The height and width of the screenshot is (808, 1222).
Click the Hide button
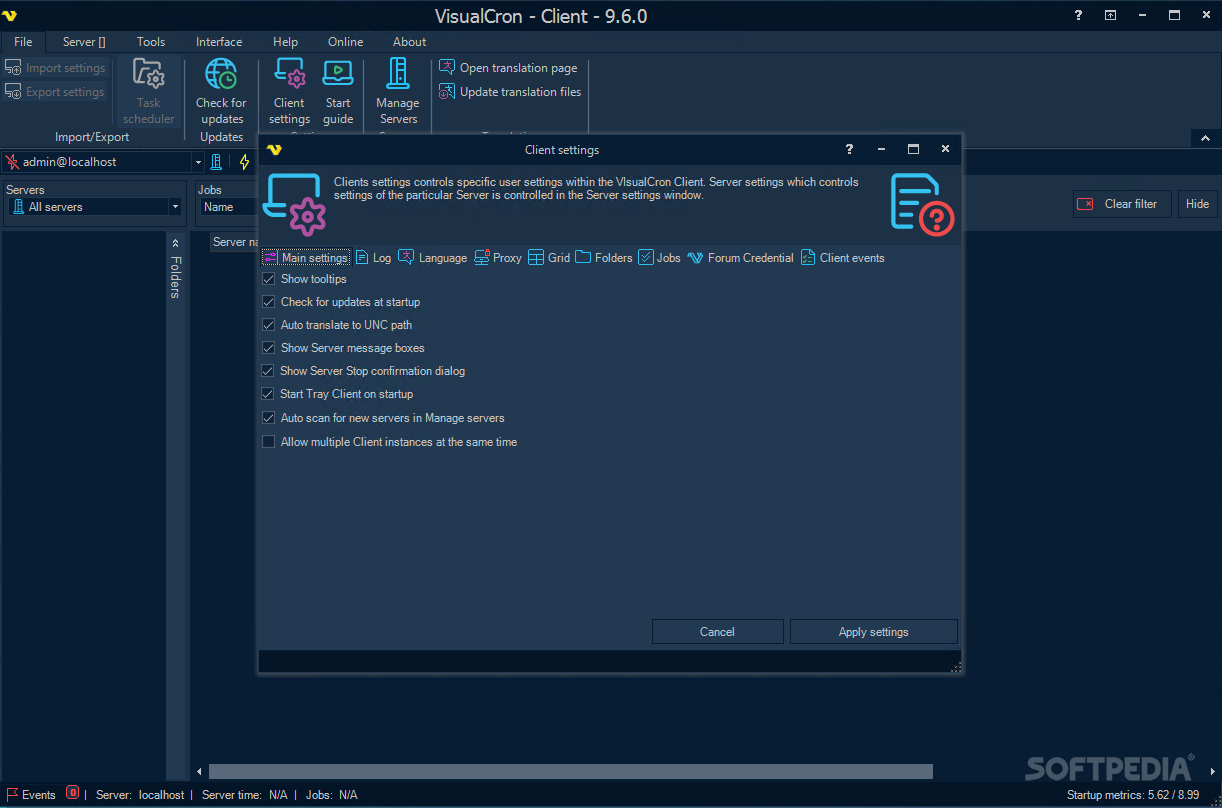pos(1197,204)
